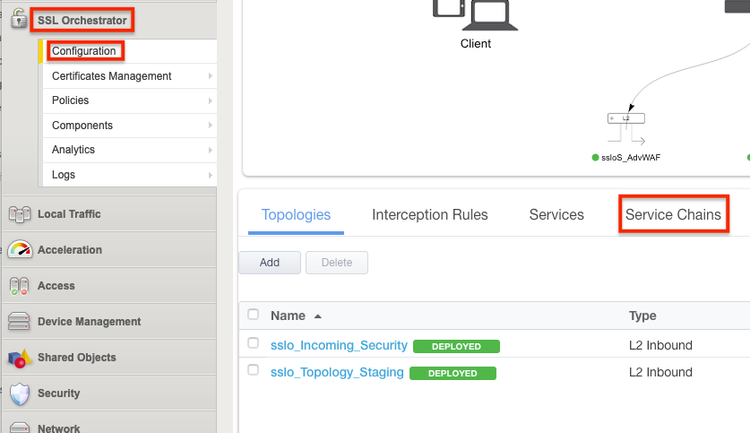The image size is (750, 433).
Task: Click the Add button
Action: pos(270,263)
